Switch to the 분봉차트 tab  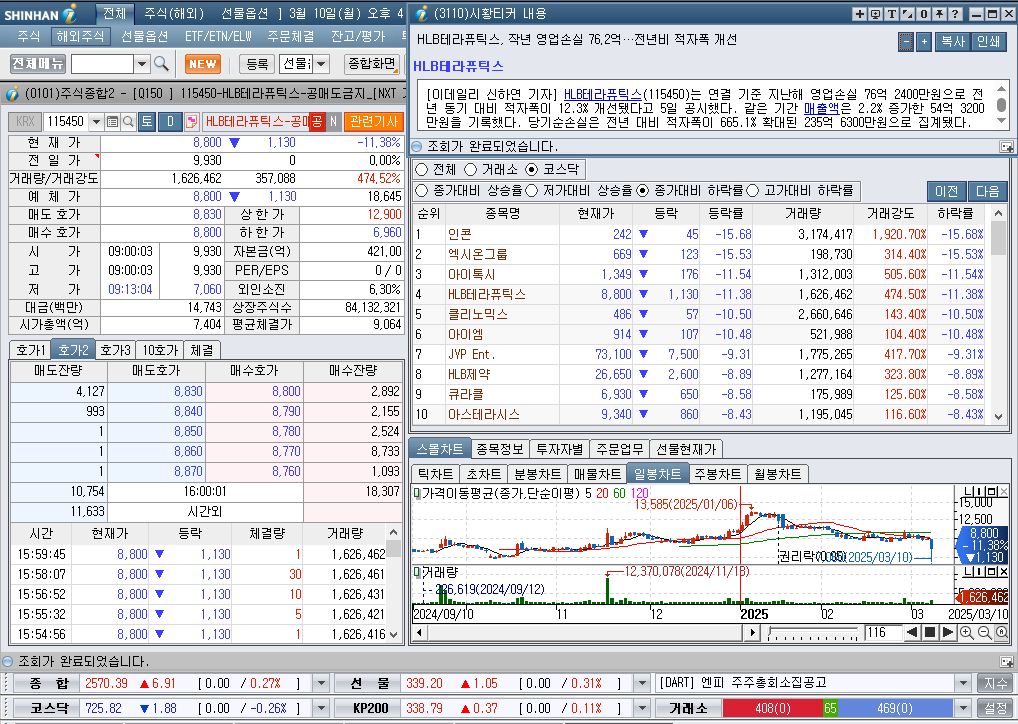(x=537, y=474)
